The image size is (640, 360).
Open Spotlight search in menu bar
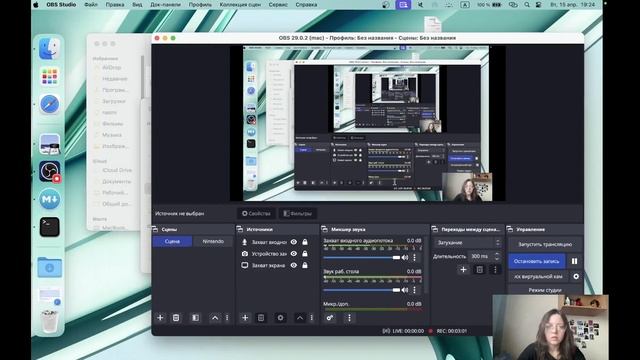[x=527, y=4]
